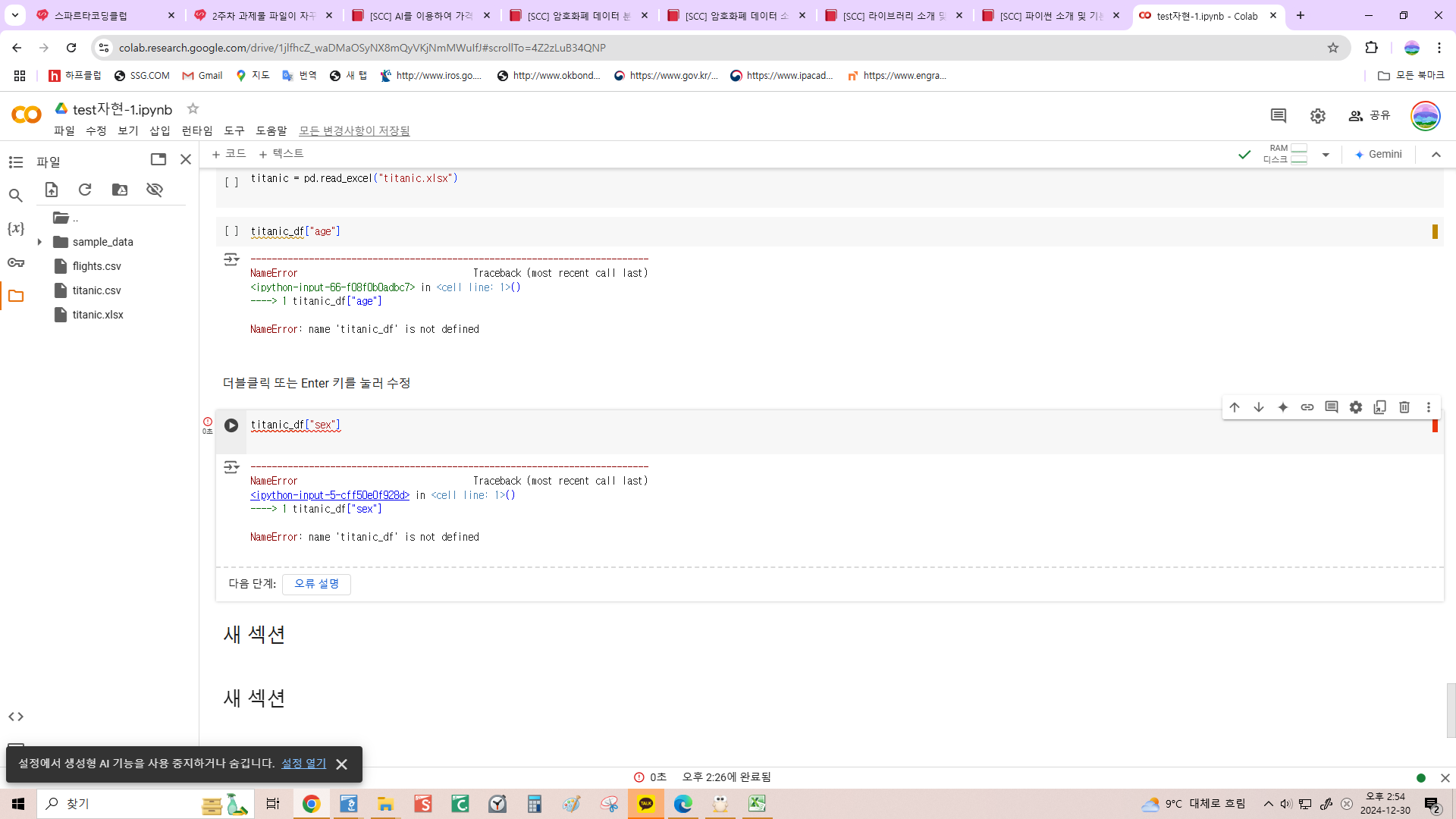This screenshot has height=819, width=1456.
Task: Open the Gemini assistant button
Action: (1379, 155)
